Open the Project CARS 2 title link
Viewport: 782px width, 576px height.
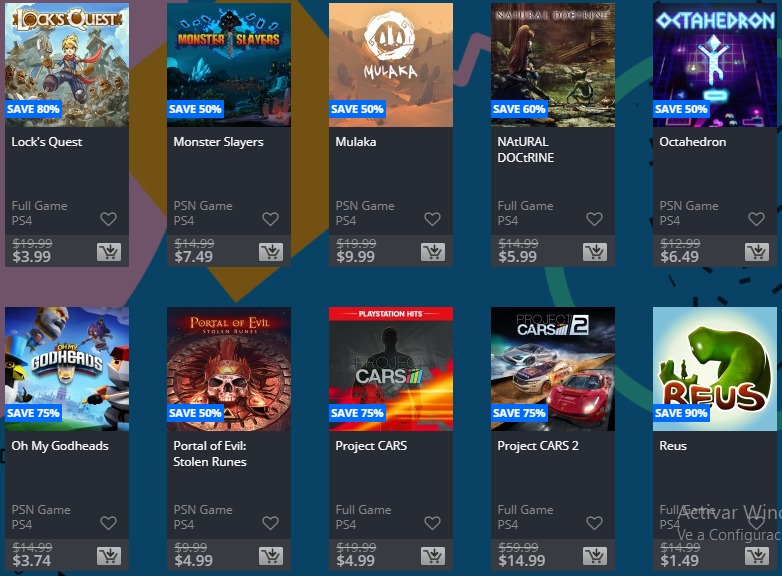coord(538,446)
